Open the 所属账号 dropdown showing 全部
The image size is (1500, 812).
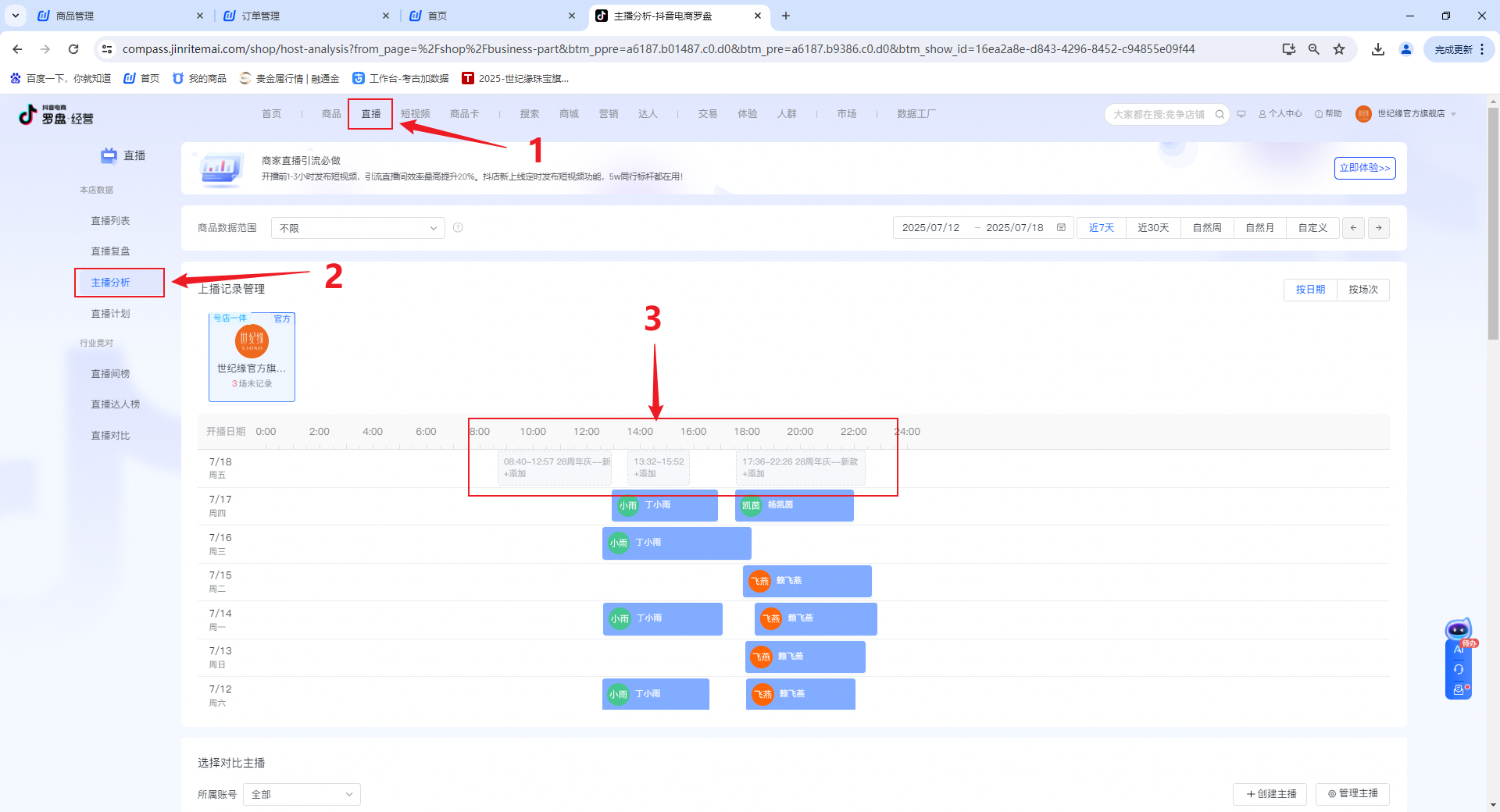coord(302,794)
